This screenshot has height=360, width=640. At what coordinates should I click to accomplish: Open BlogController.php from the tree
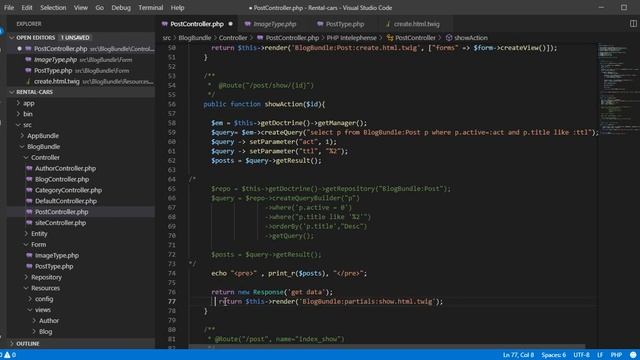(x=62, y=179)
